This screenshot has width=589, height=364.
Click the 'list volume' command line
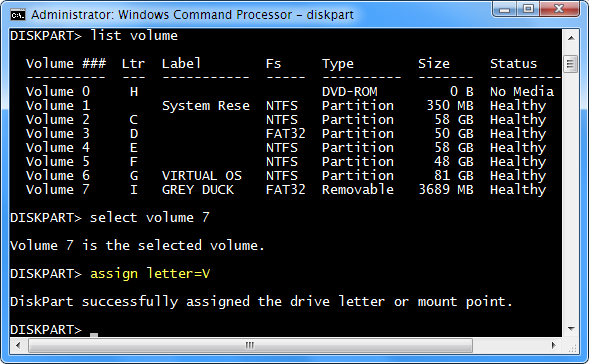[x=94, y=36]
